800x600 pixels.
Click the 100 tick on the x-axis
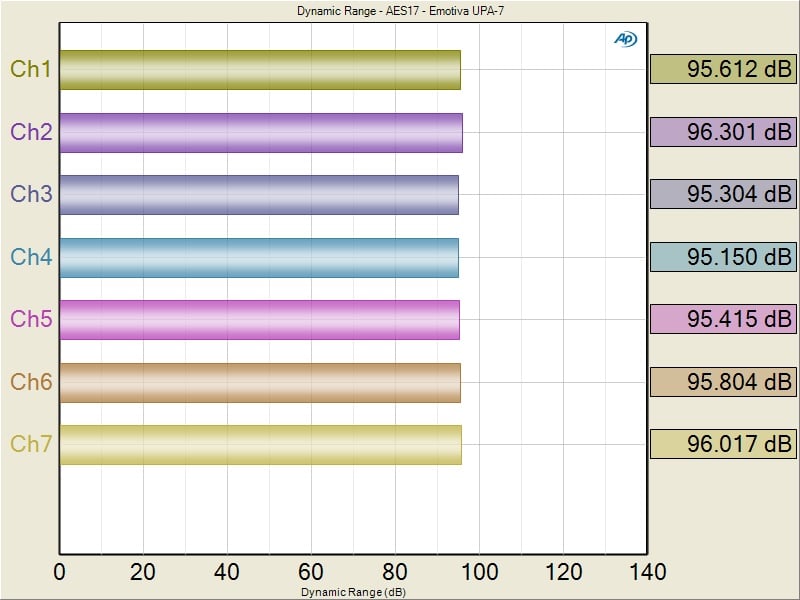[x=479, y=573]
